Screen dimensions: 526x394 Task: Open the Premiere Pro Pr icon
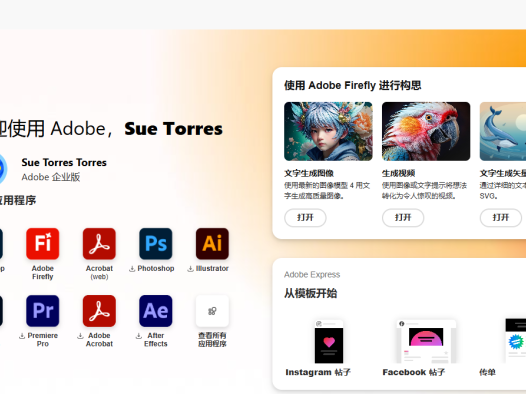(x=43, y=311)
